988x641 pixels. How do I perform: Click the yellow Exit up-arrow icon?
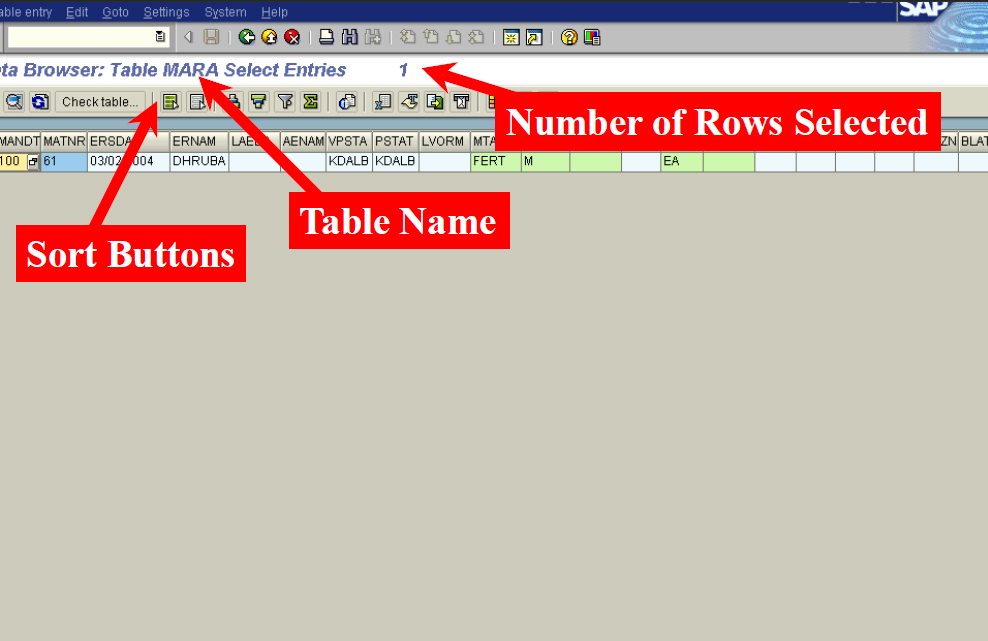269,37
